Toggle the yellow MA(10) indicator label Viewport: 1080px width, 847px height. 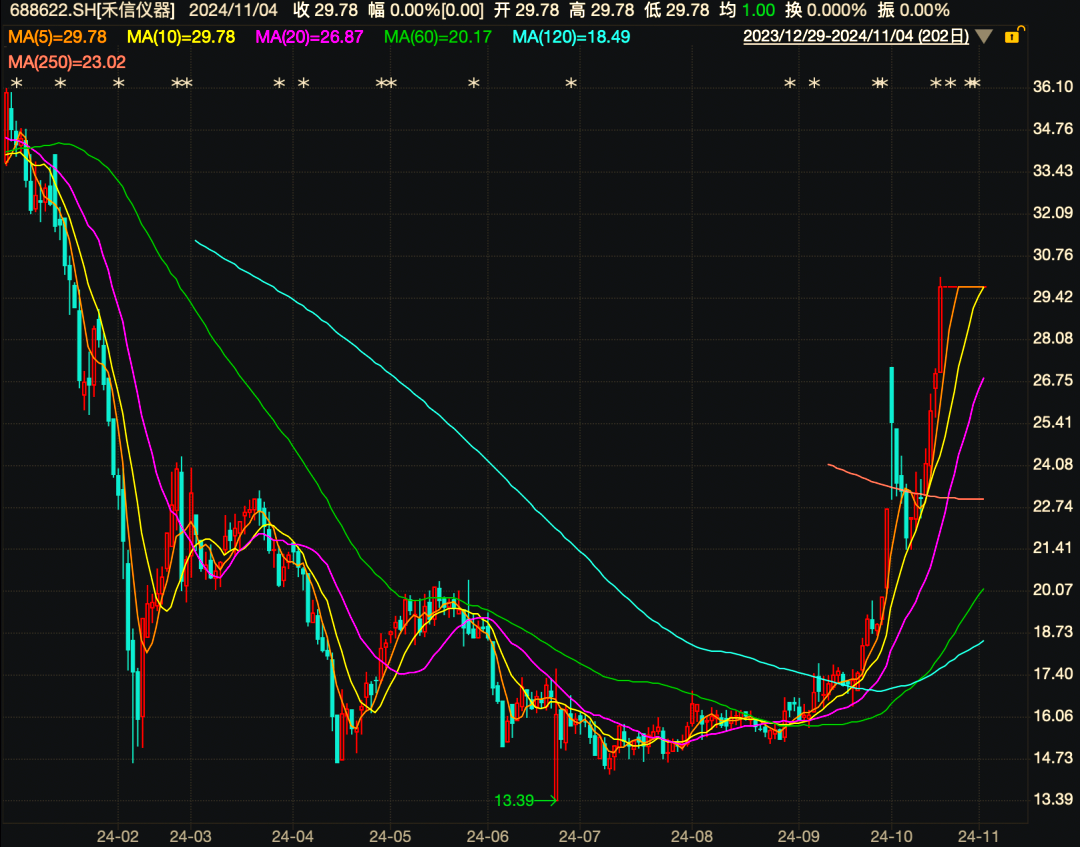click(182, 37)
